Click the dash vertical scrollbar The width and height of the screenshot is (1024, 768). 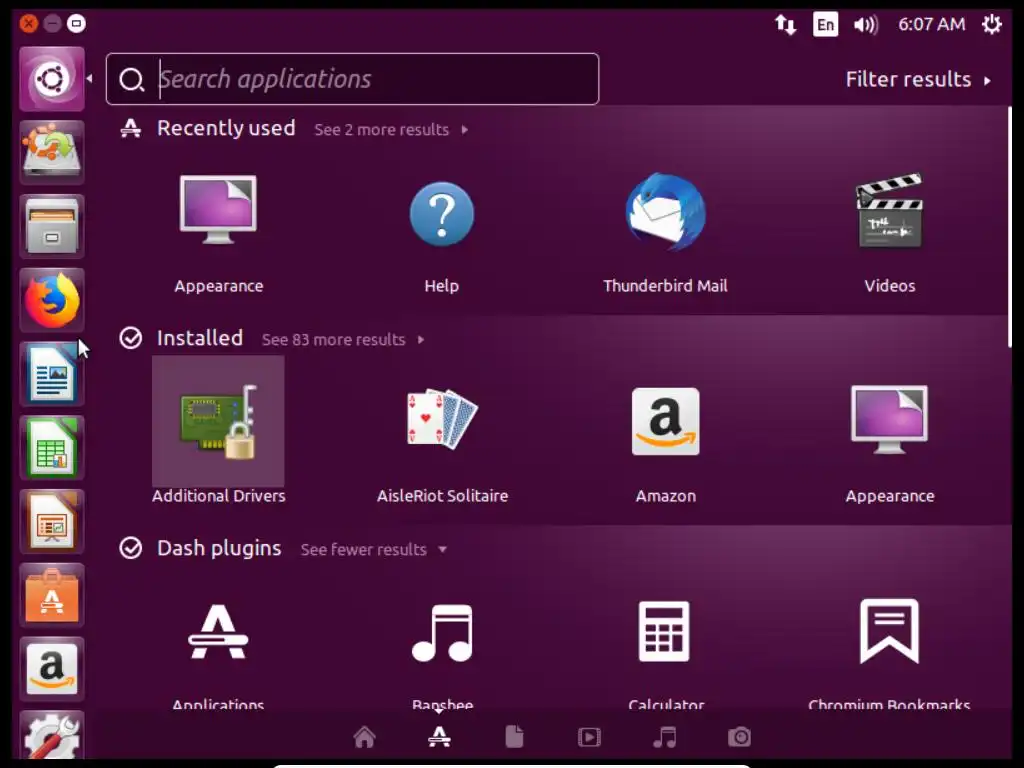[x=1010, y=227]
